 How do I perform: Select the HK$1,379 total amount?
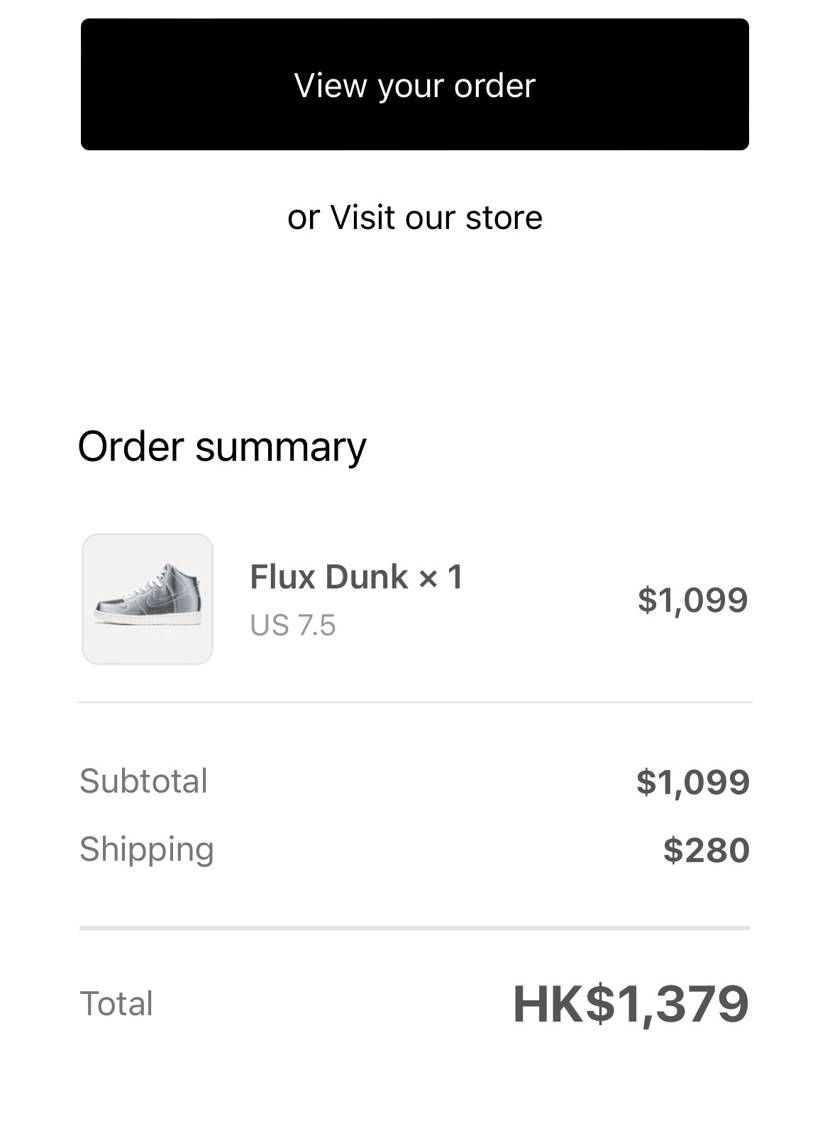pyautogui.click(x=631, y=1004)
